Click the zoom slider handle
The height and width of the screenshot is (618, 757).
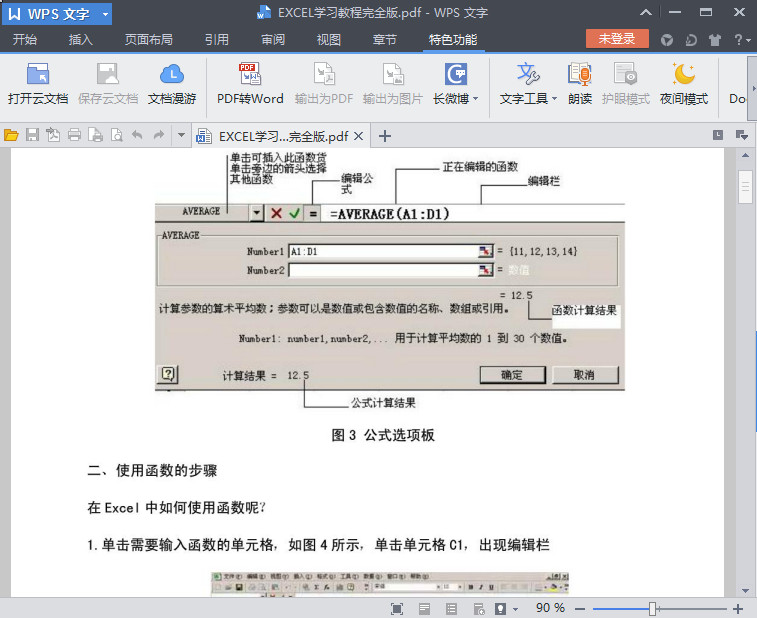tap(652, 609)
